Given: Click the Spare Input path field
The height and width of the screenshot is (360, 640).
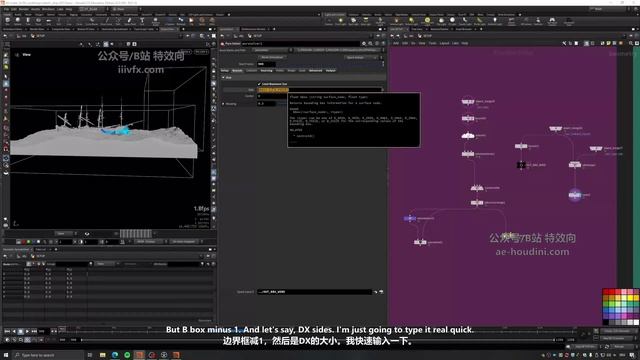Looking at the screenshot, I should click(314, 292).
